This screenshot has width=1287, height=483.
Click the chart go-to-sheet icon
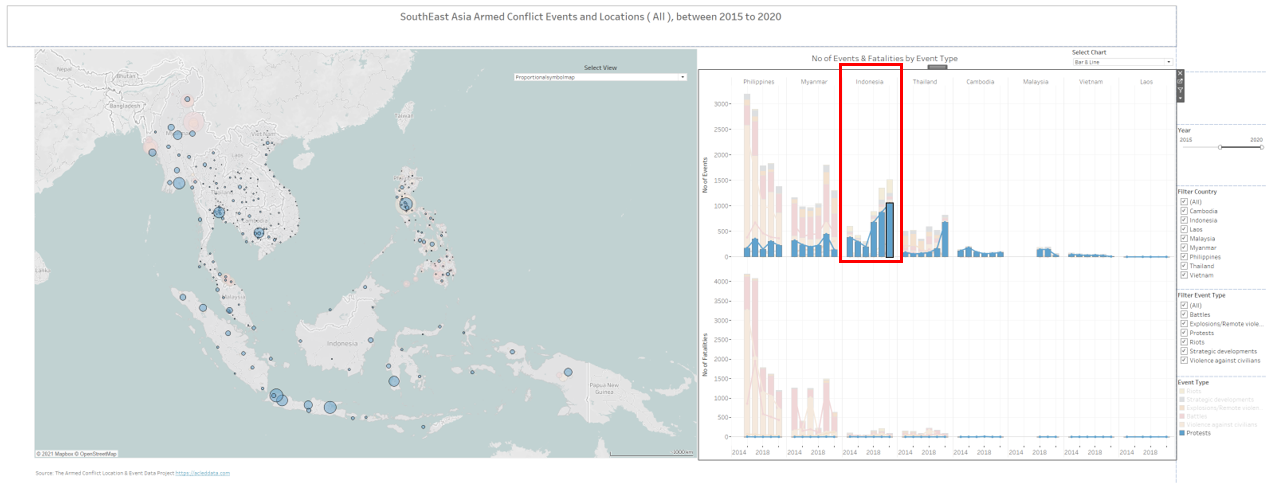pyautogui.click(x=1180, y=81)
